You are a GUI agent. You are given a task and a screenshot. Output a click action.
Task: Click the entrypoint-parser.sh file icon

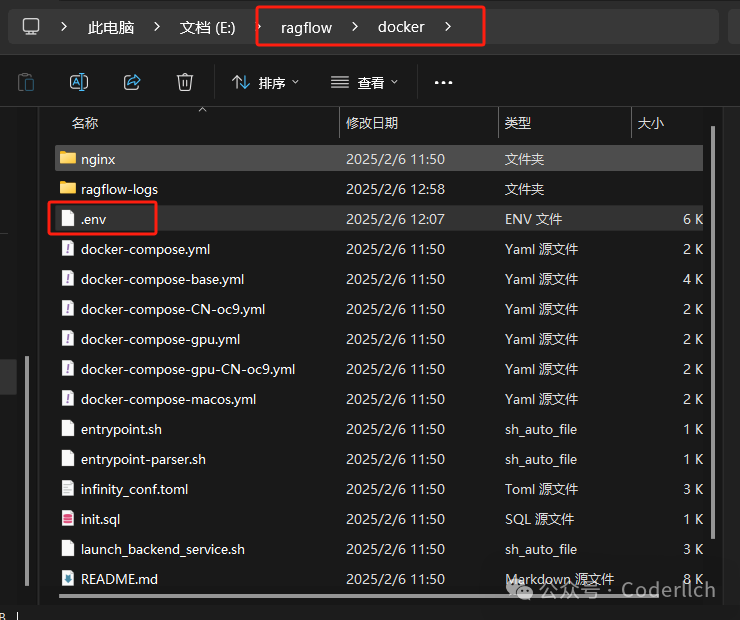(x=68, y=459)
